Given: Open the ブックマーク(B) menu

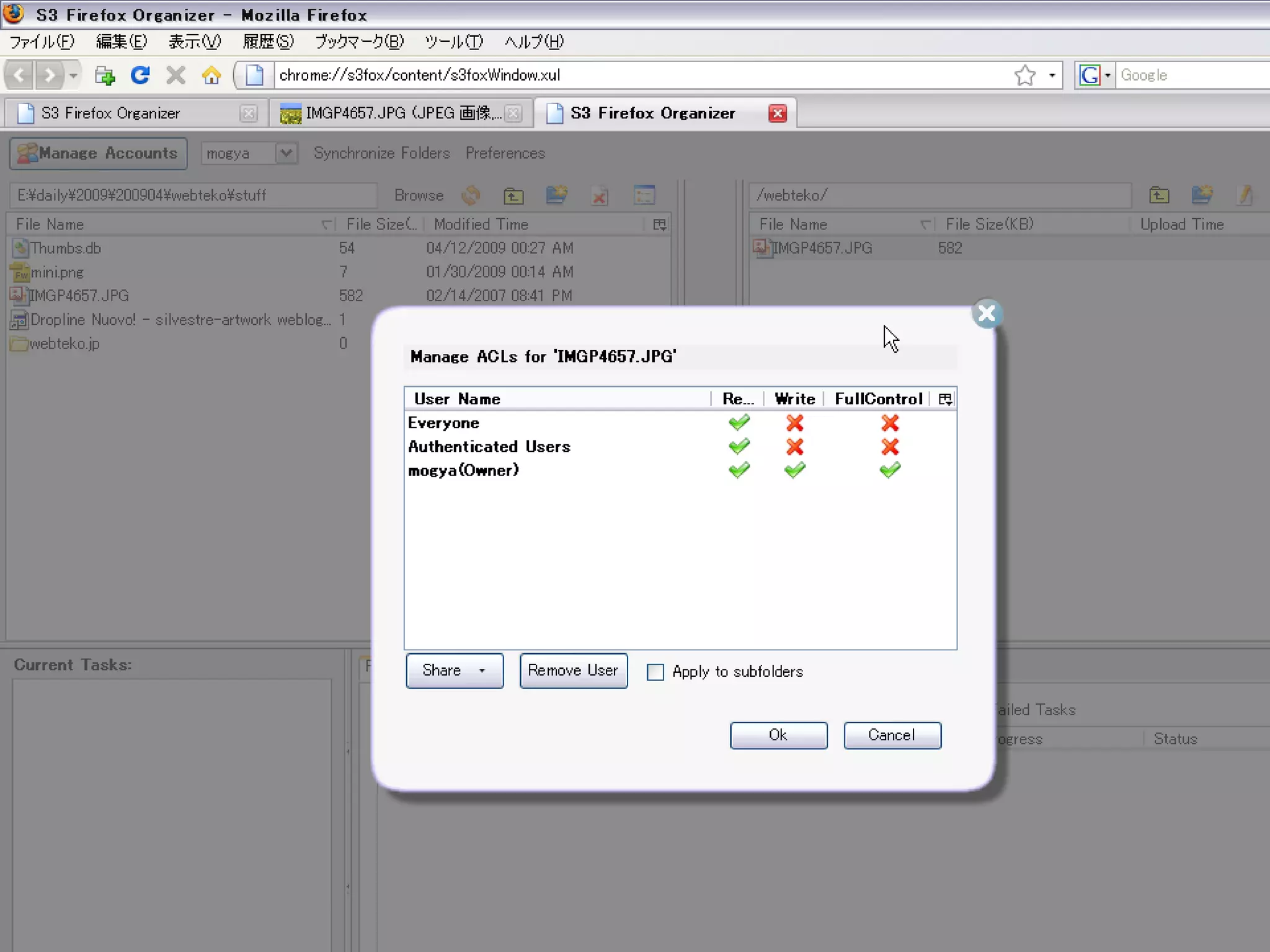Looking at the screenshot, I should click(x=359, y=42).
